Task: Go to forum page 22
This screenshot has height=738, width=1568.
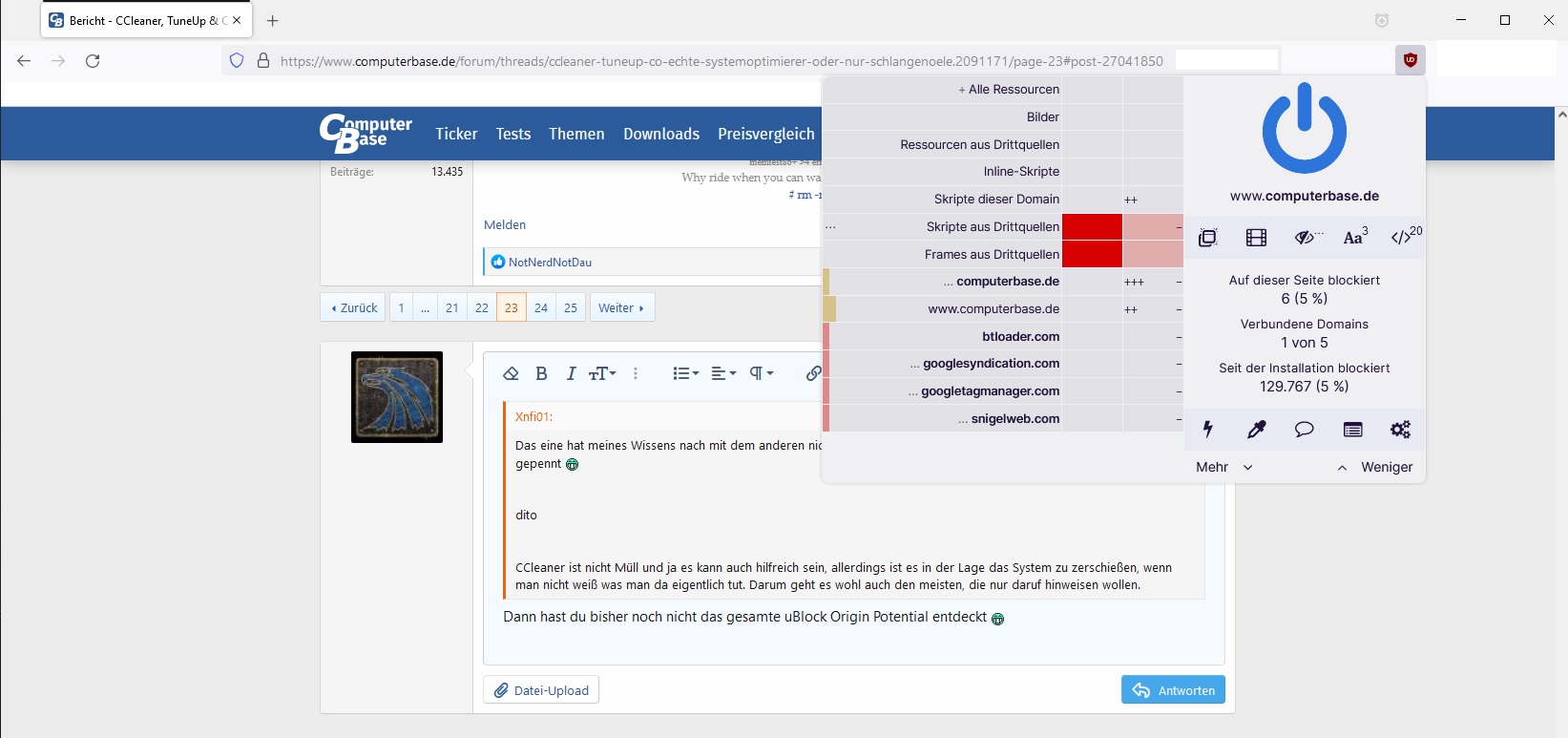Action: [x=482, y=307]
